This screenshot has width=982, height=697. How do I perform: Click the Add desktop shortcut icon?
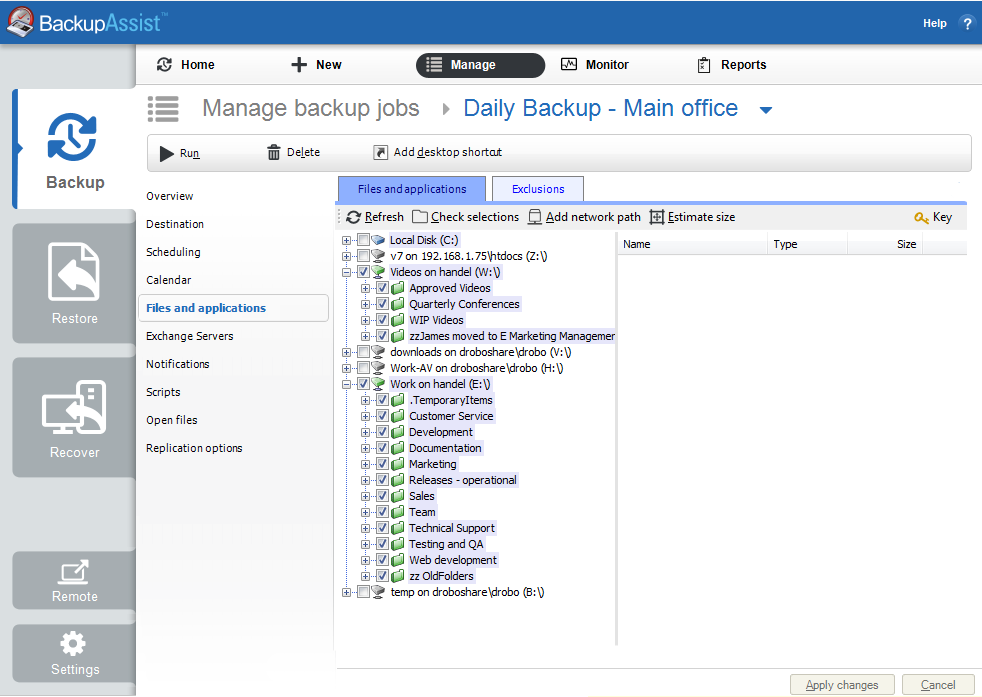pyautogui.click(x=380, y=152)
